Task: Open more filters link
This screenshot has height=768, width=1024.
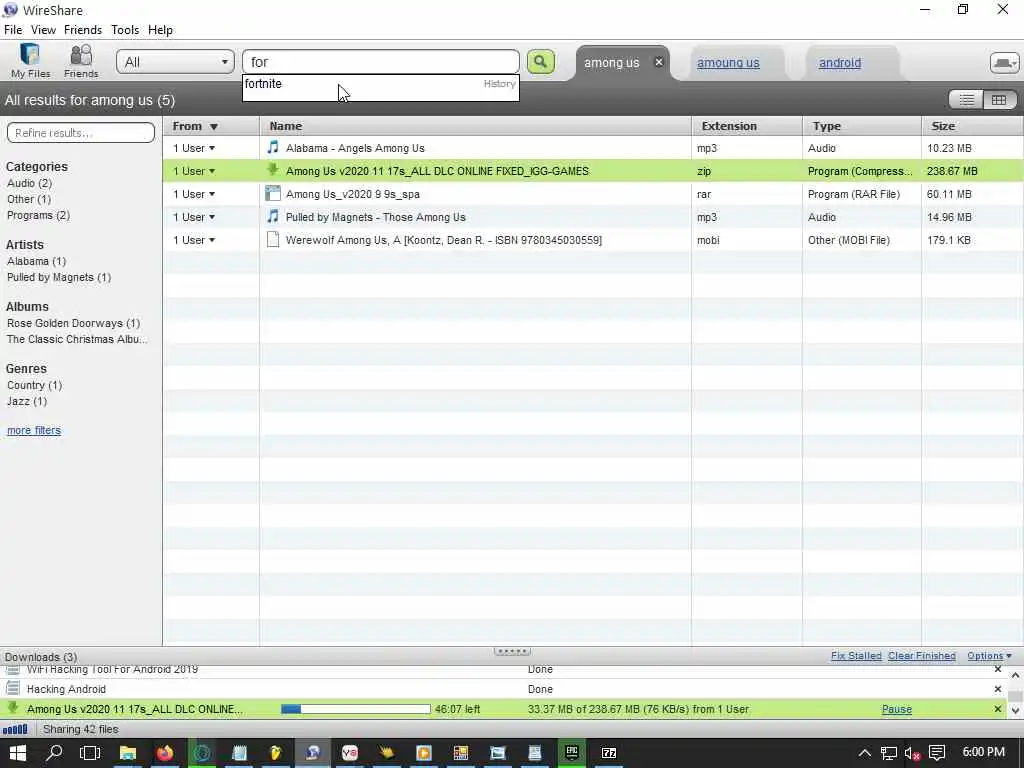Action: click(34, 430)
